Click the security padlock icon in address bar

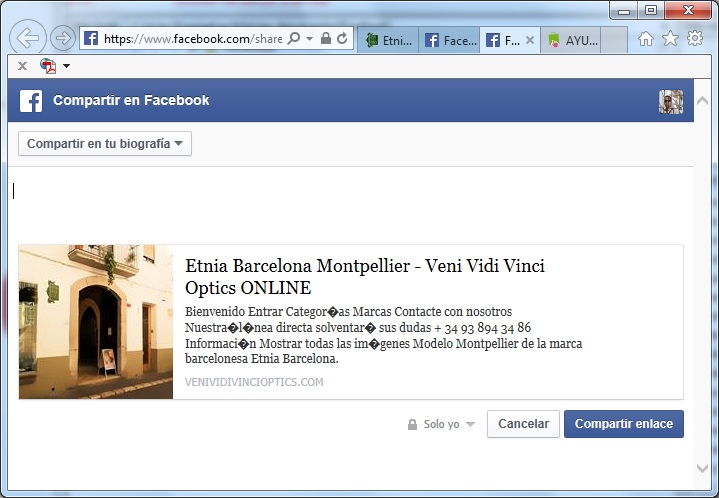point(326,38)
